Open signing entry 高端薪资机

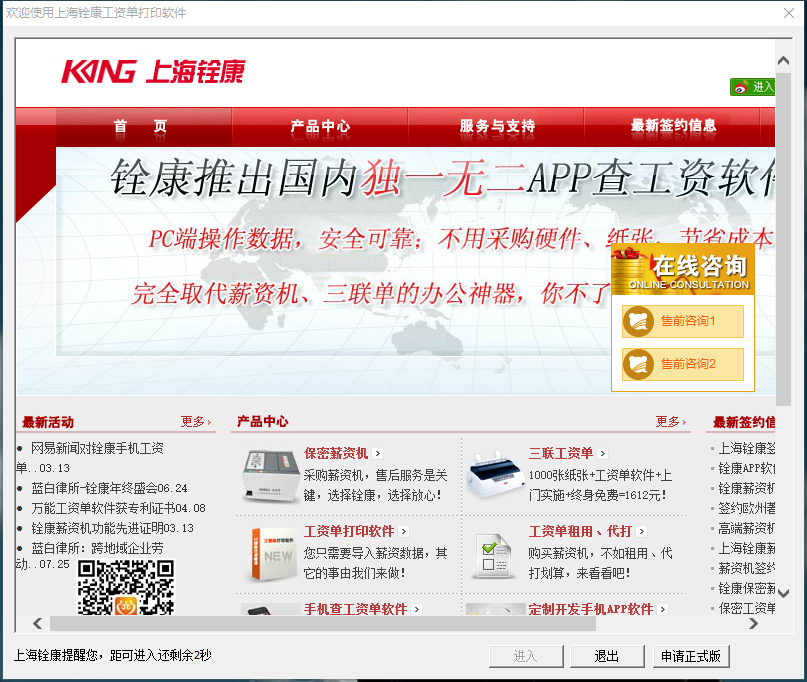(x=747, y=528)
